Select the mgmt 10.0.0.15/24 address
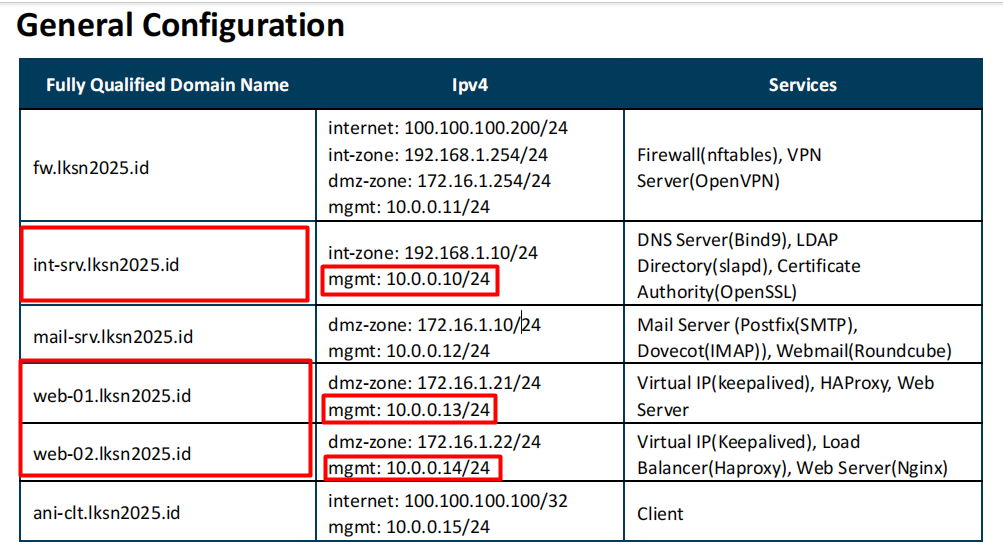This screenshot has width=1003, height=553. [409, 527]
